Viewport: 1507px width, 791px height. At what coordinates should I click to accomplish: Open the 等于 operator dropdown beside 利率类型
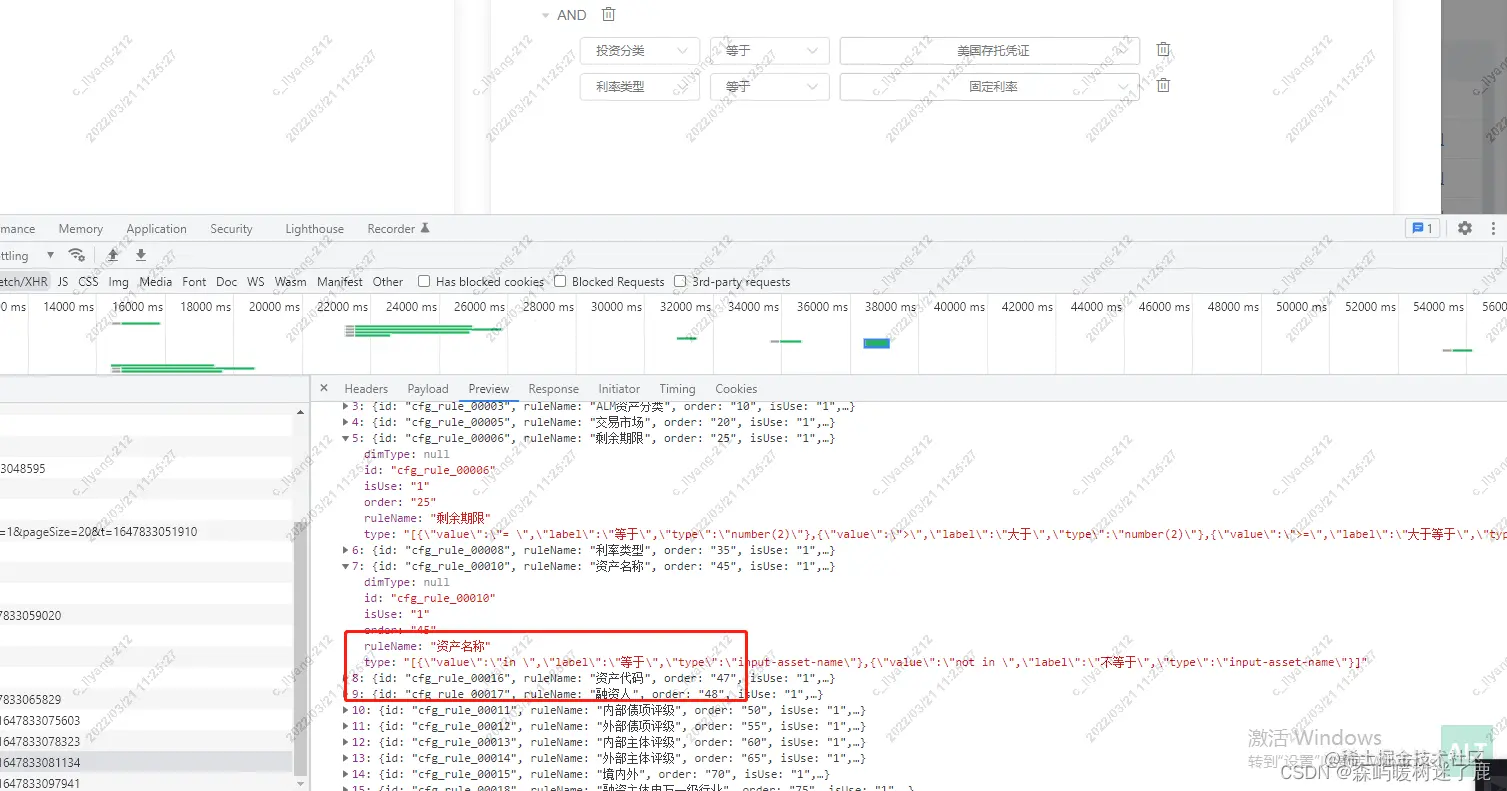coord(770,87)
